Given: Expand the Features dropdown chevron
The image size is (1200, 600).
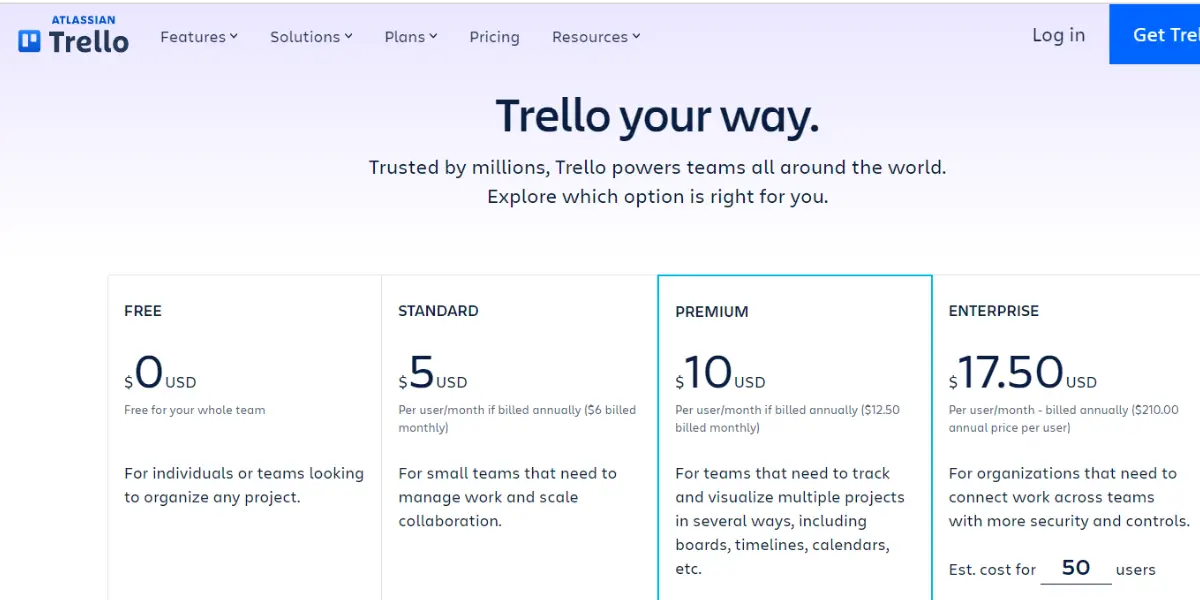Looking at the screenshot, I should click(x=234, y=36).
